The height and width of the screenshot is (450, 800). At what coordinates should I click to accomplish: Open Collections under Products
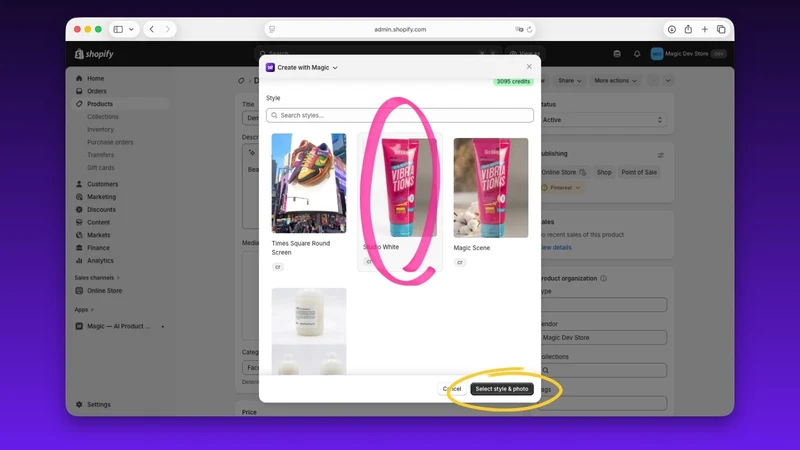pyautogui.click(x=103, y=117)
